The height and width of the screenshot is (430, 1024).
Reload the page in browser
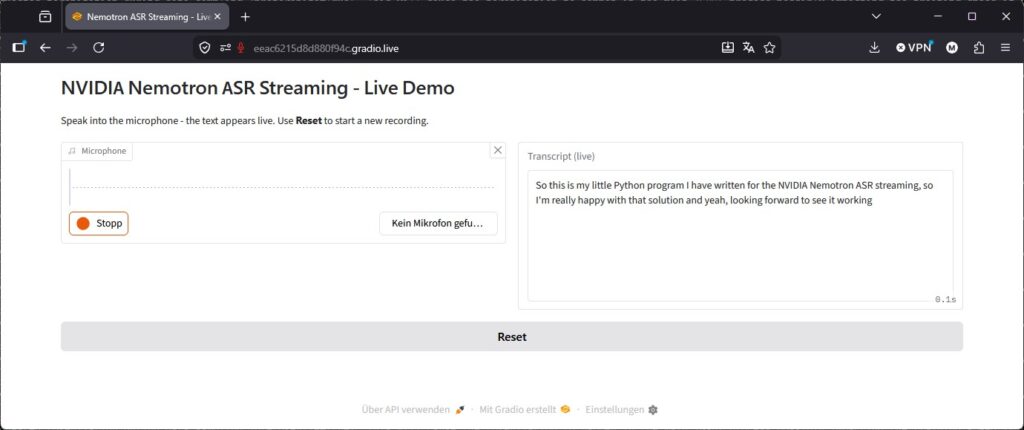[99, 48]
